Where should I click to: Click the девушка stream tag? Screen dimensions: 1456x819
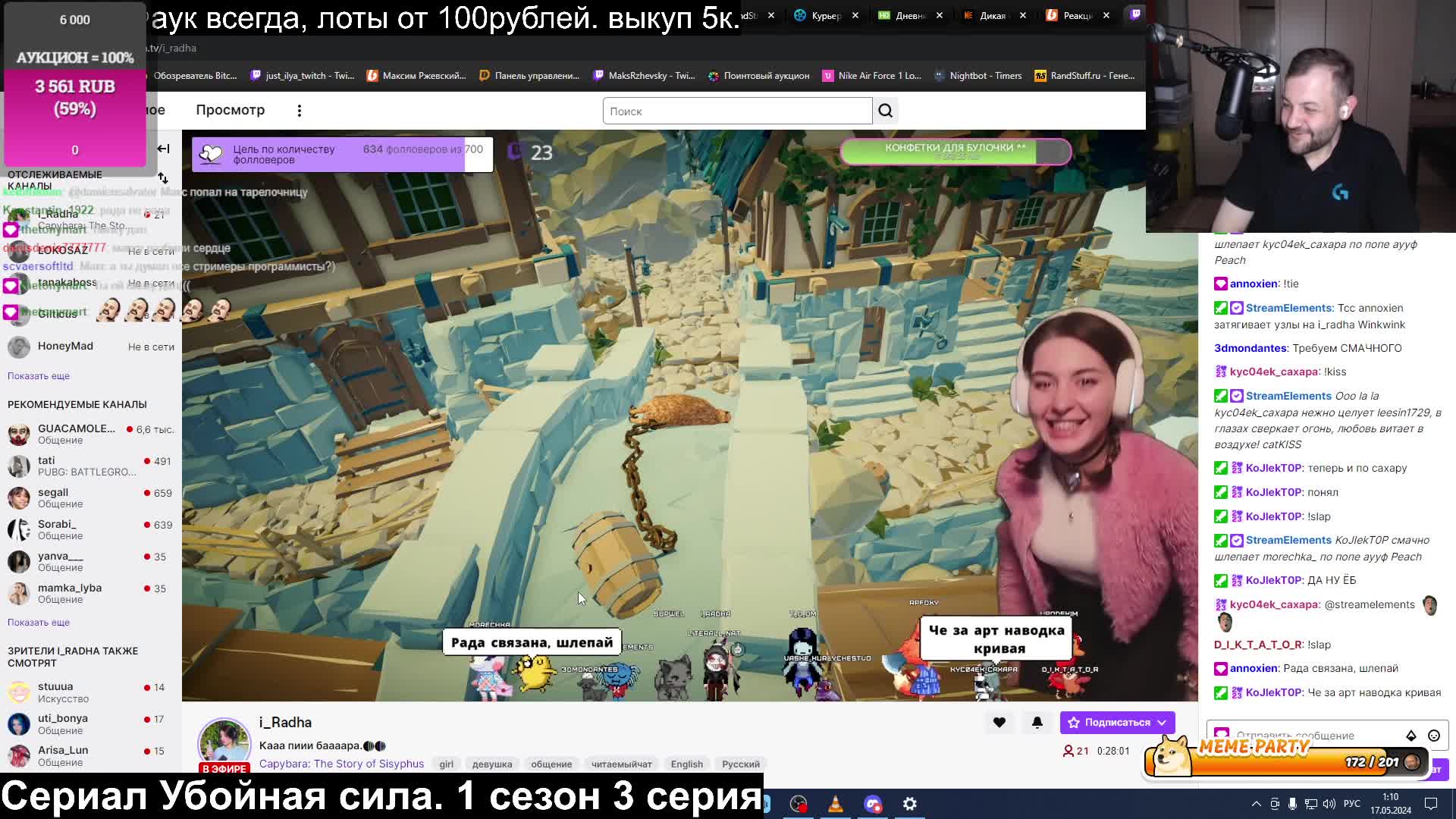tap(492, 764)
